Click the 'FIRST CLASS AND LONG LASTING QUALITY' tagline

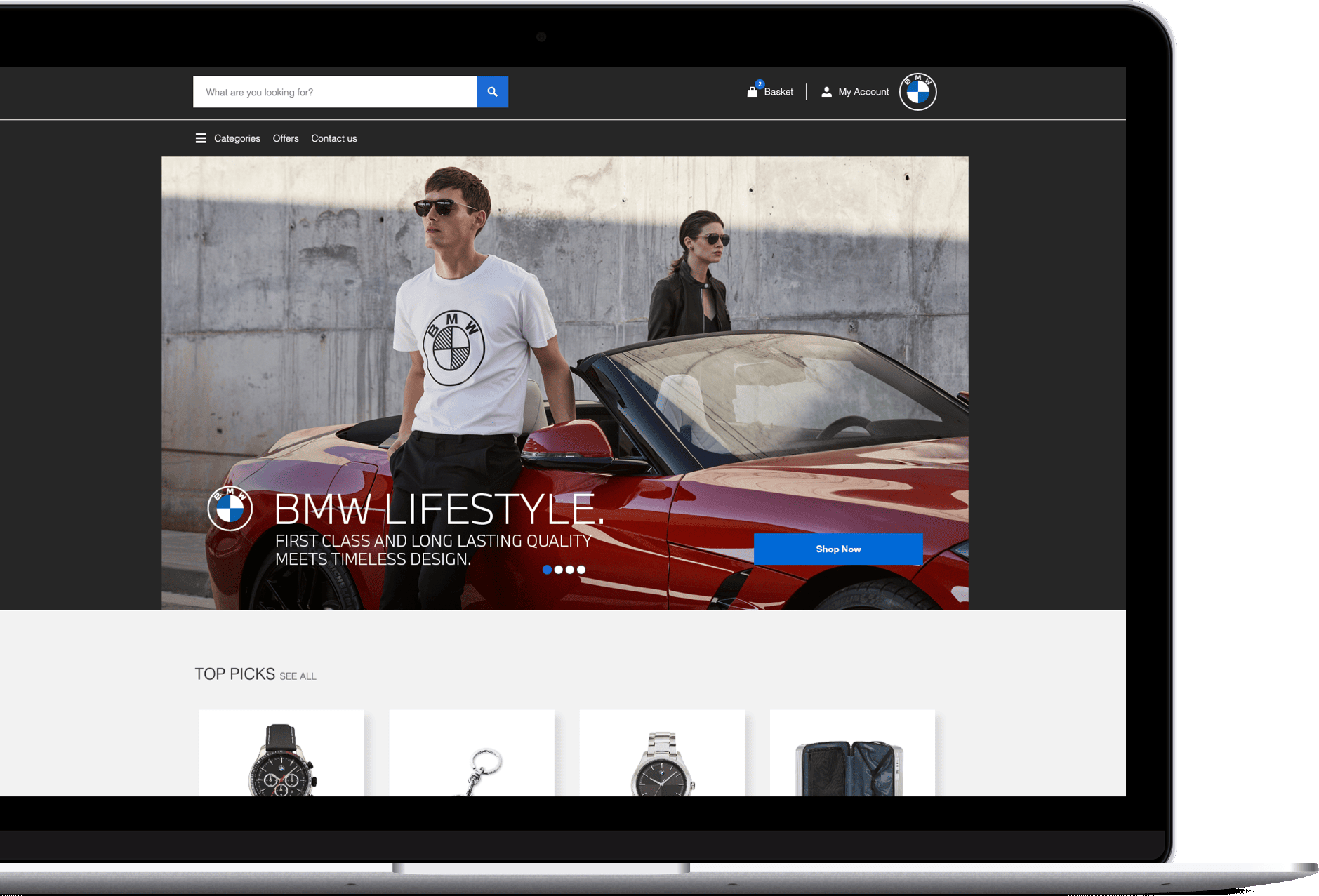click(433, 541)
